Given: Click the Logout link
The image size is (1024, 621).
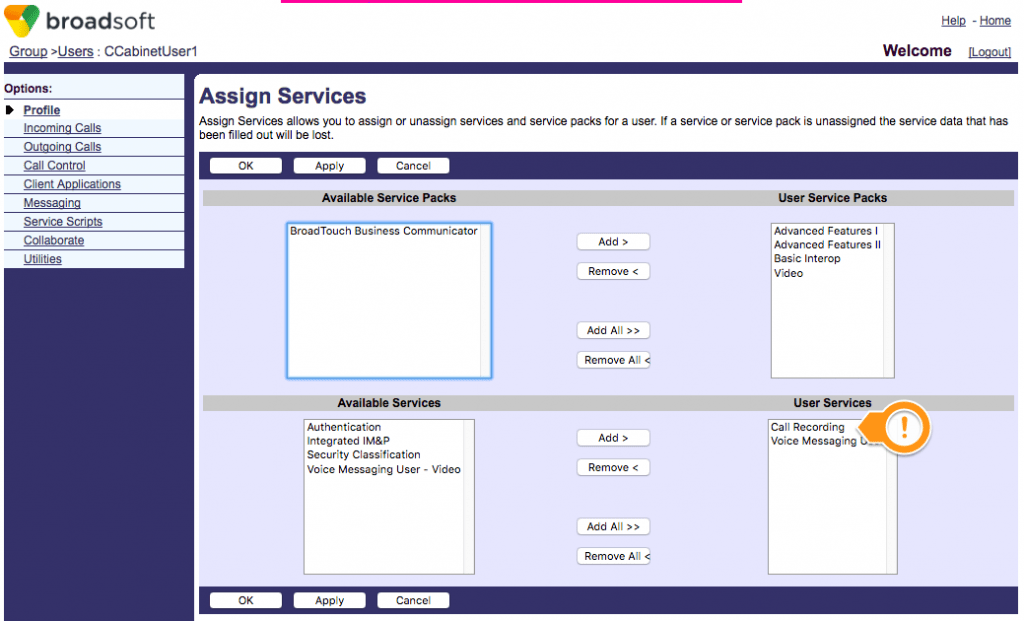Looking at the screenshot, I should tap(988, 51).
